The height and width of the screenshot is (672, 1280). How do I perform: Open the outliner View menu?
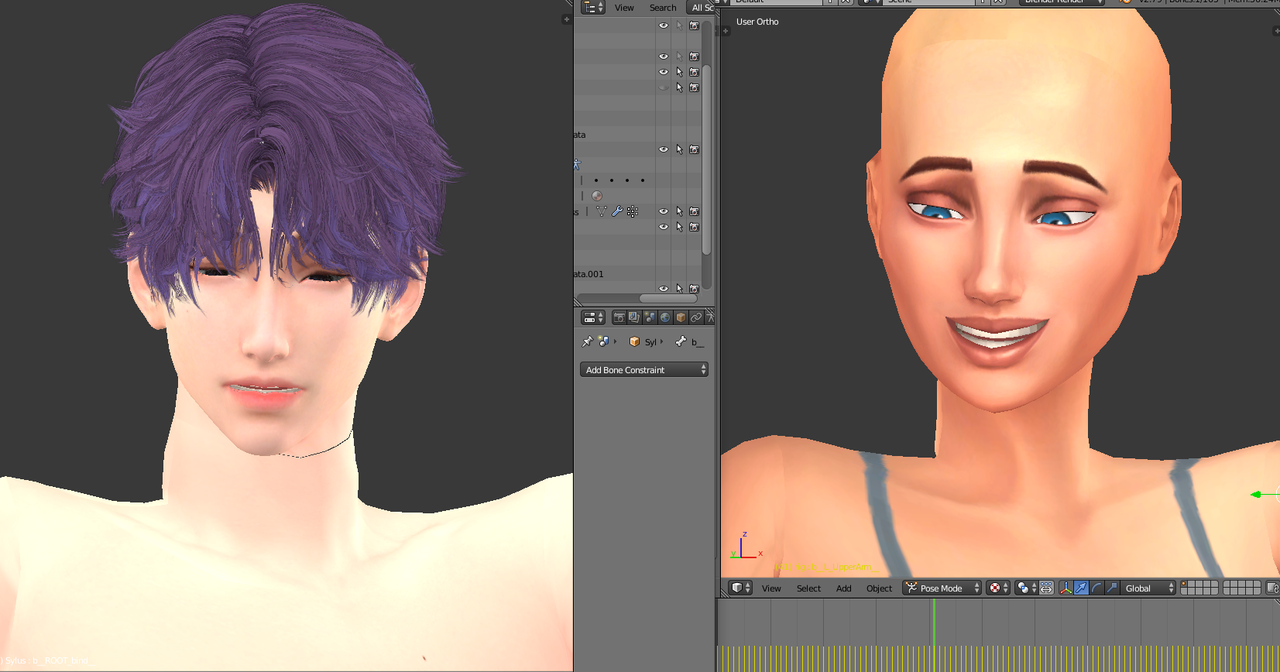pos(624,7)
